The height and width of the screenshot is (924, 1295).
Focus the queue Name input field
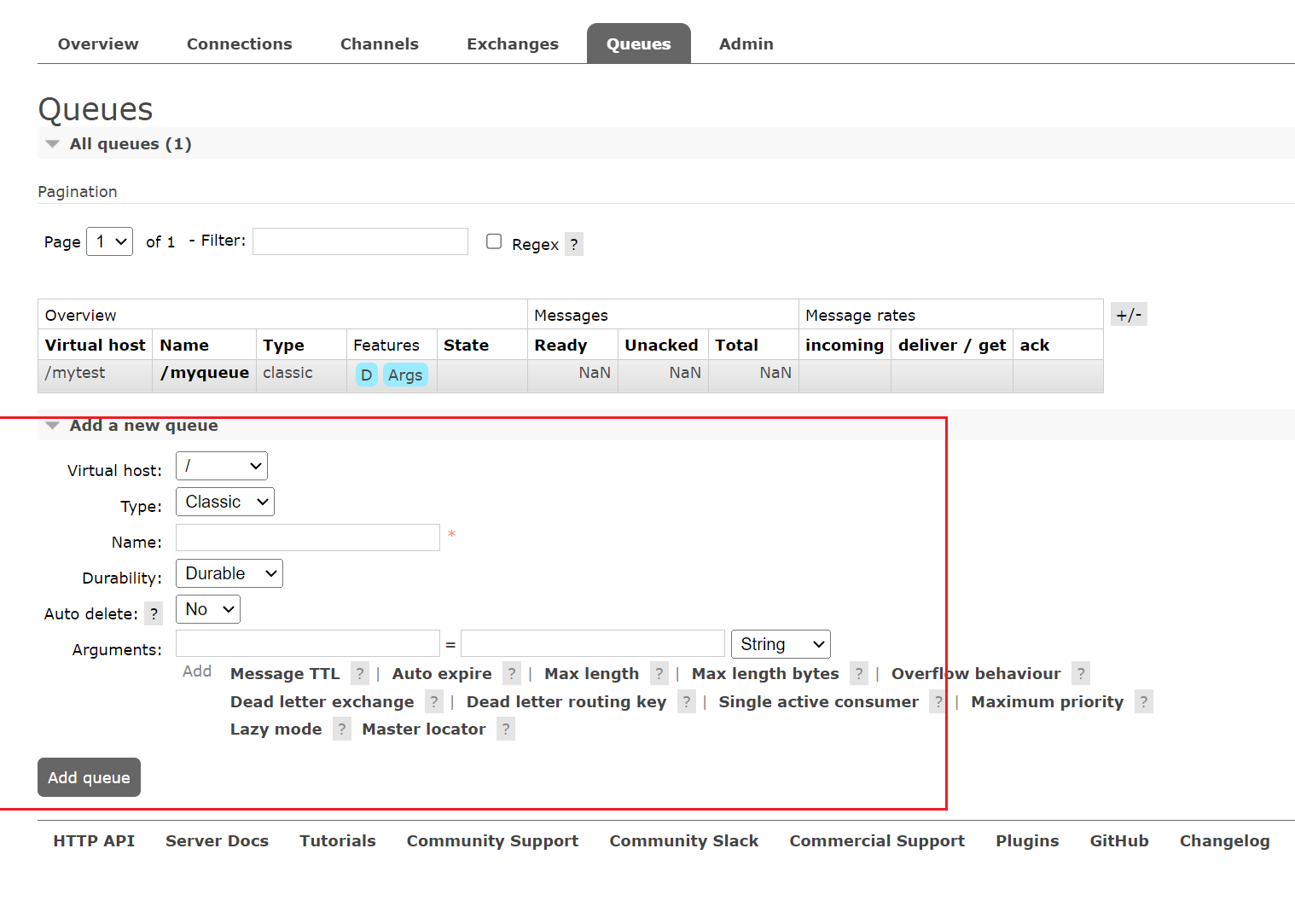point(308,538)
